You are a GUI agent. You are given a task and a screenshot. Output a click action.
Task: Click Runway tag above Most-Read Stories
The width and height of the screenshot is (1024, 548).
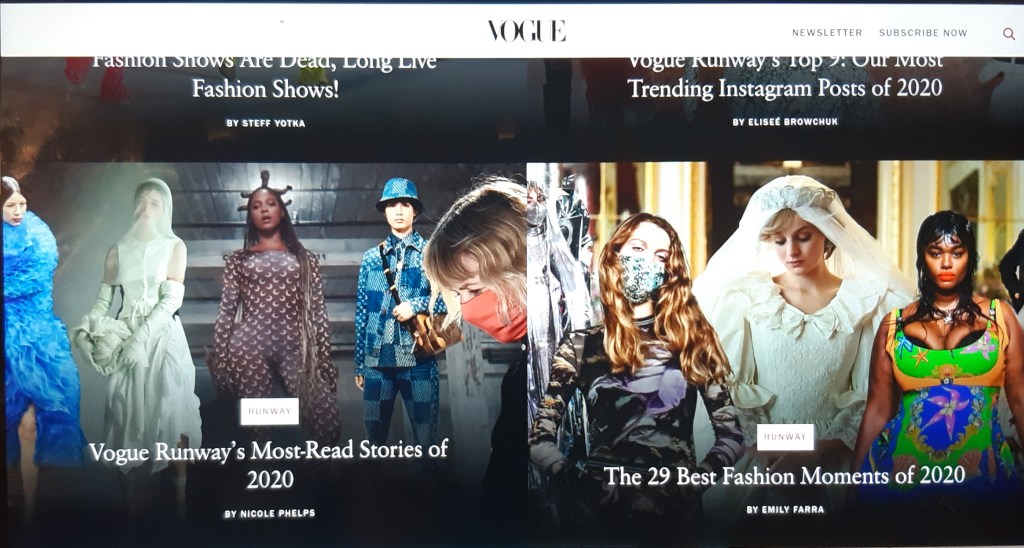(x=269, y=411)
